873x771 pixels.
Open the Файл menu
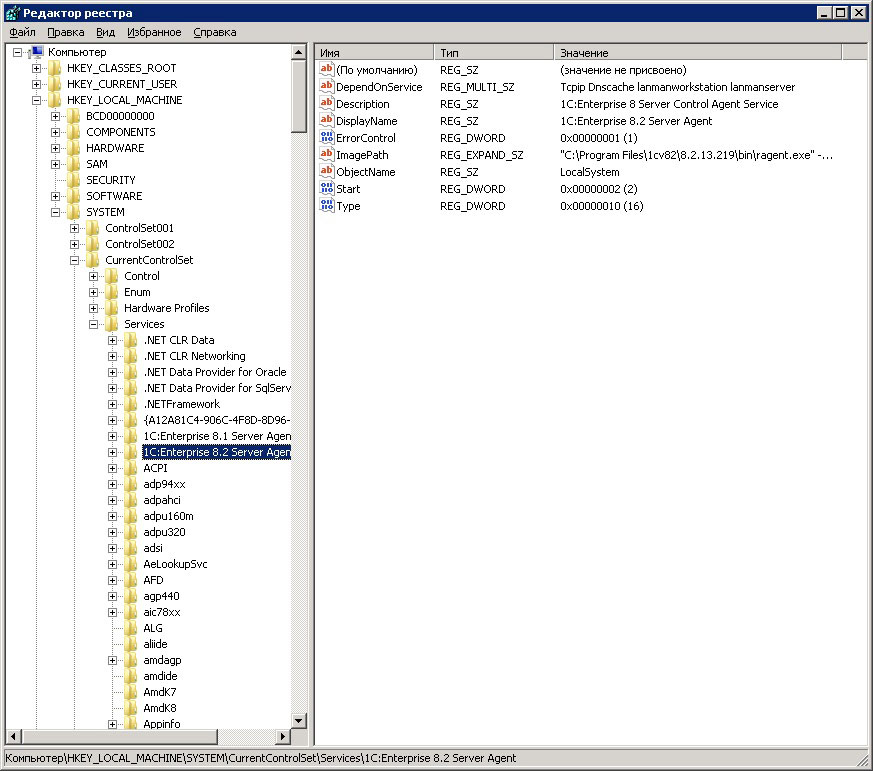click(x=22, y=32)
